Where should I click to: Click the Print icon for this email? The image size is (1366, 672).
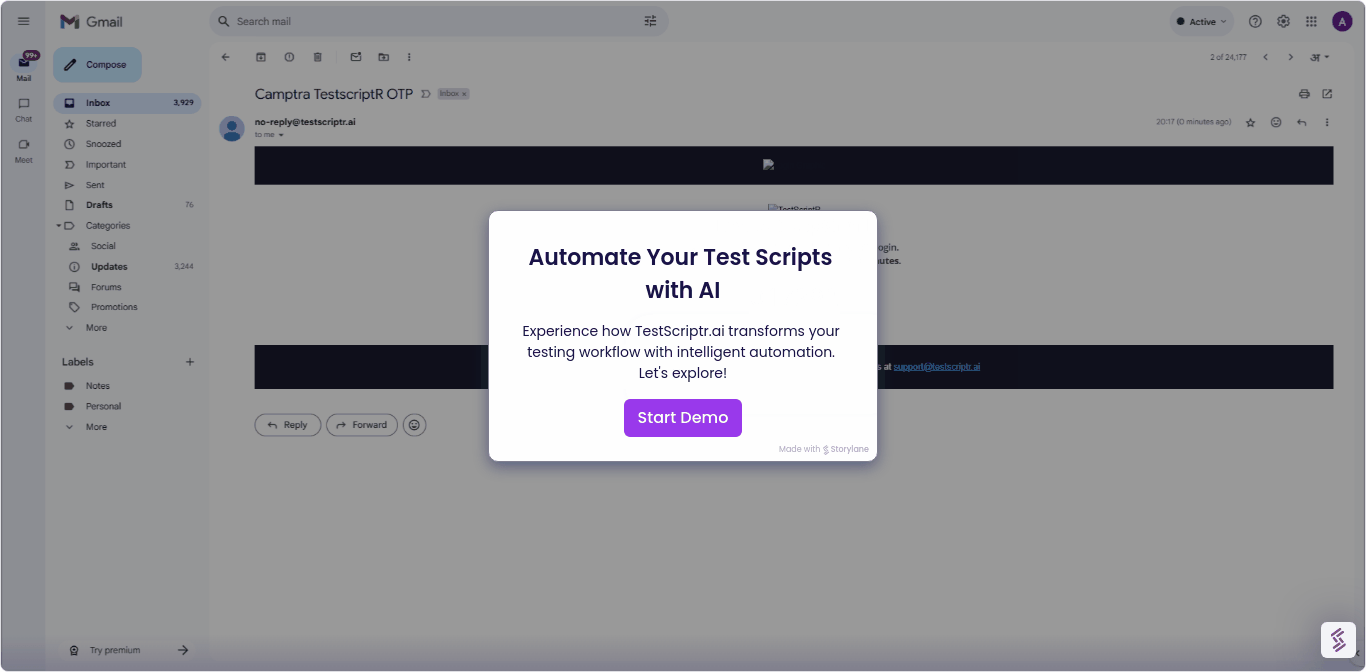(x=1304, y=93)
